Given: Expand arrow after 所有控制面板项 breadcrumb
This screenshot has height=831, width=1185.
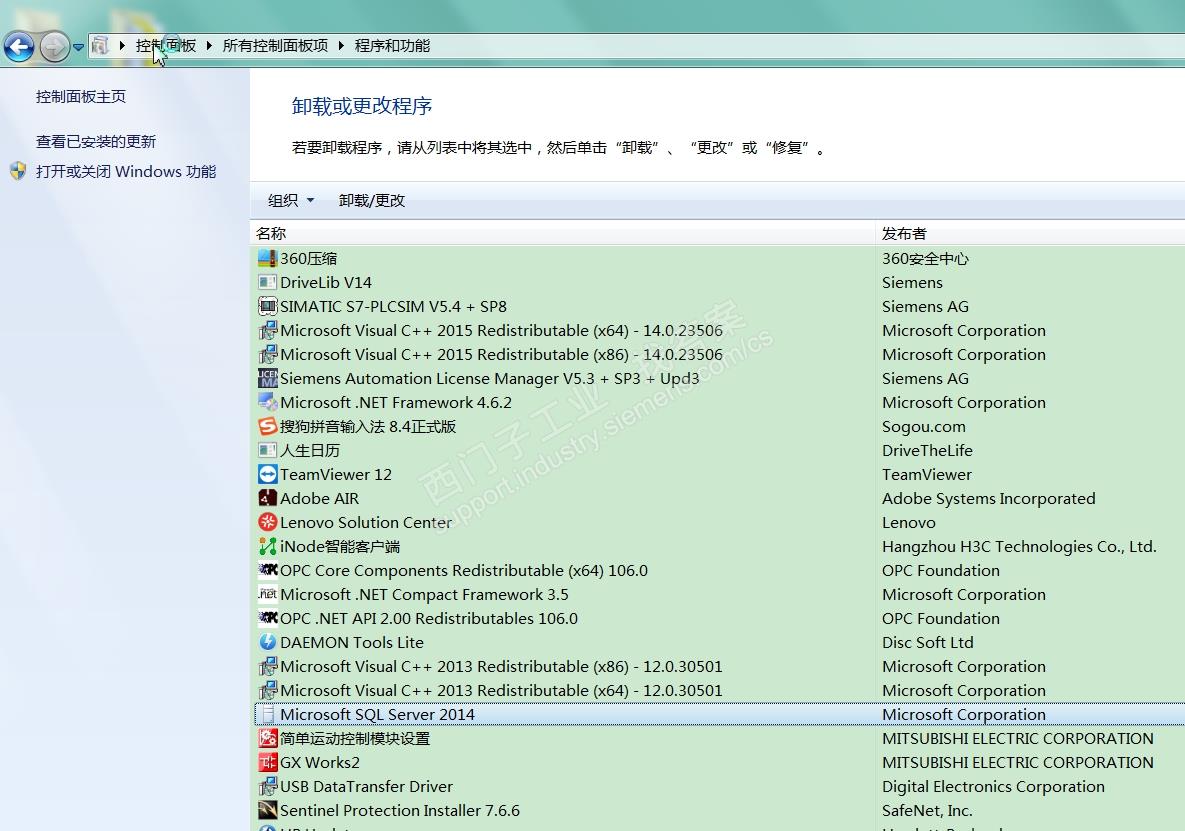Looking at the screenshot, I should (341, 46).
